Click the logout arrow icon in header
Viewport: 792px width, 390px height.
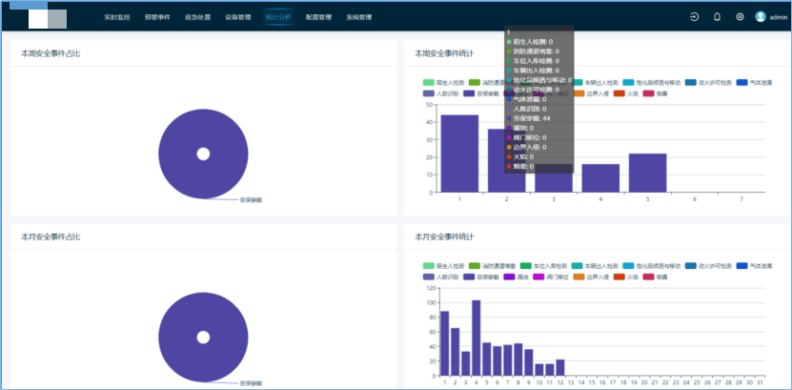[x=695, y=17]
